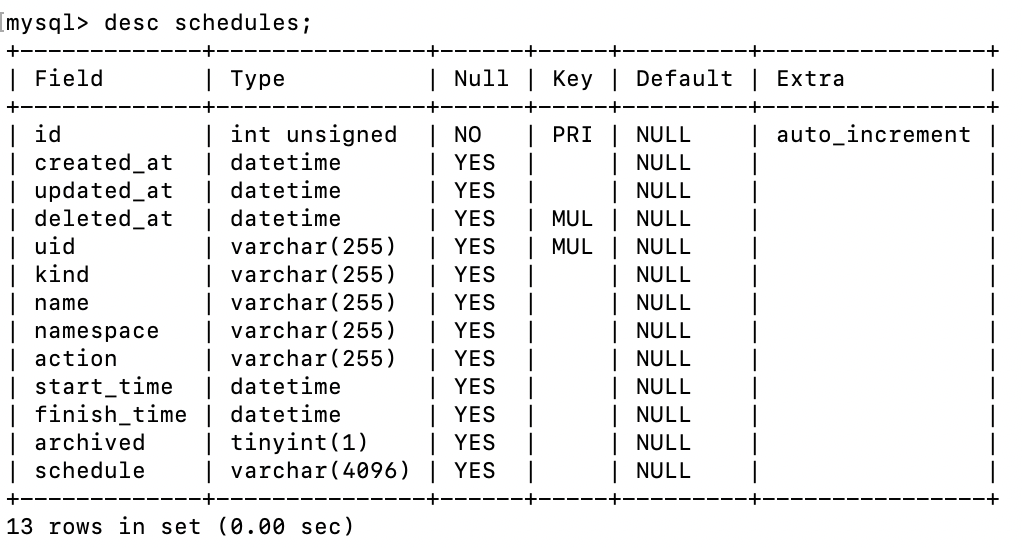Screen dimensions: 1022x548
Task: Click the Default column header
Action: tap(684, 79)
